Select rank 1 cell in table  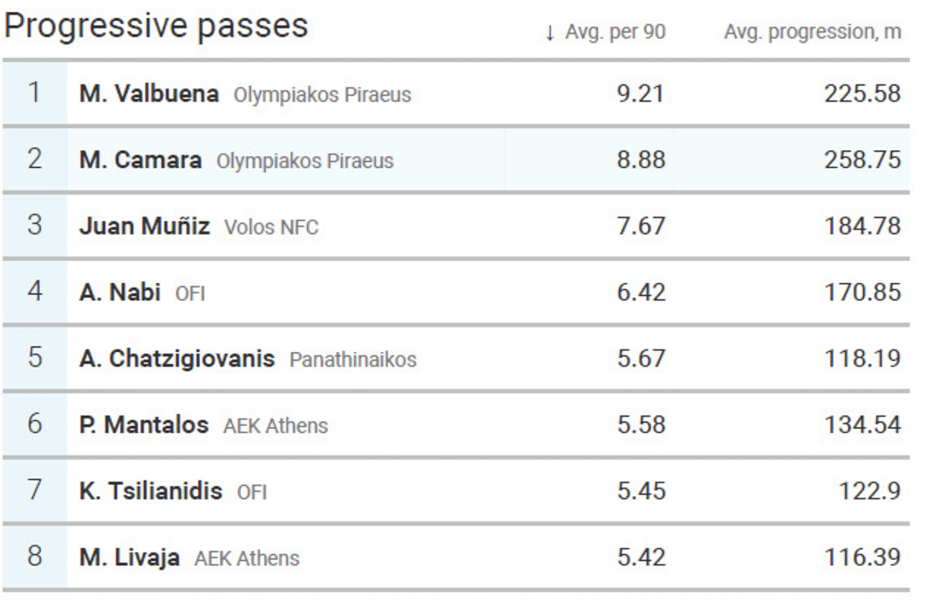pyautogui.click(x=34, y=93)
